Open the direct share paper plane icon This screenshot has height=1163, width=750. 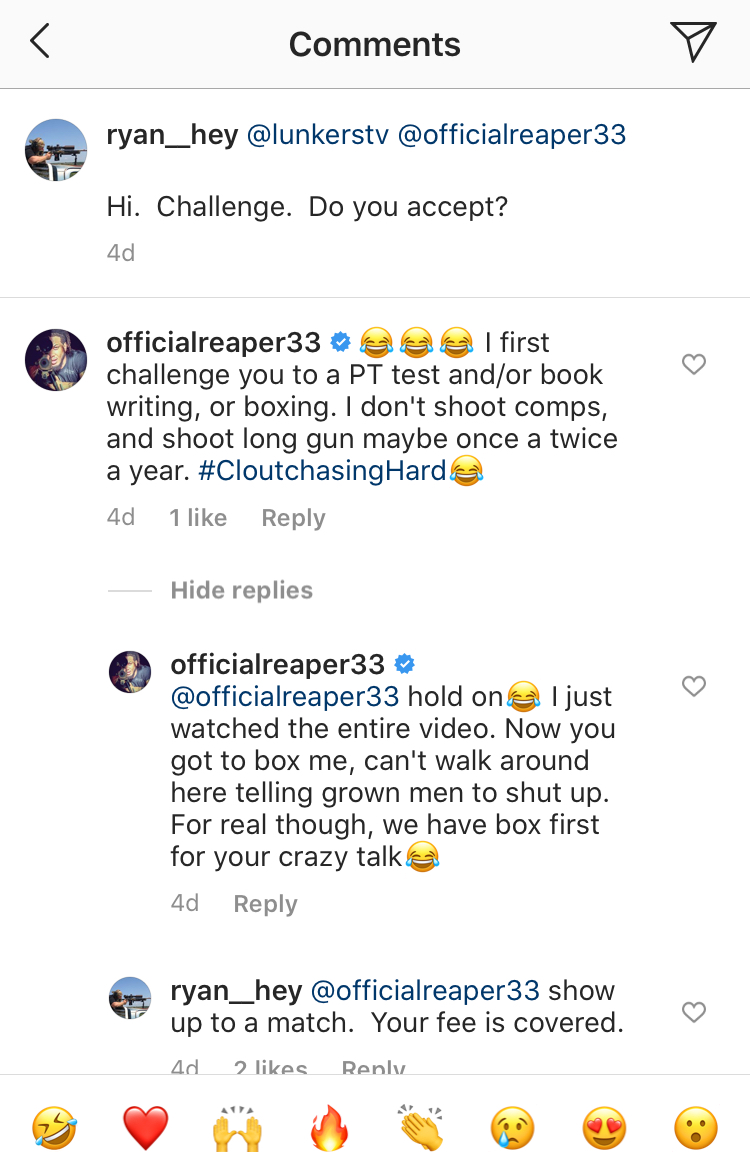693,42
